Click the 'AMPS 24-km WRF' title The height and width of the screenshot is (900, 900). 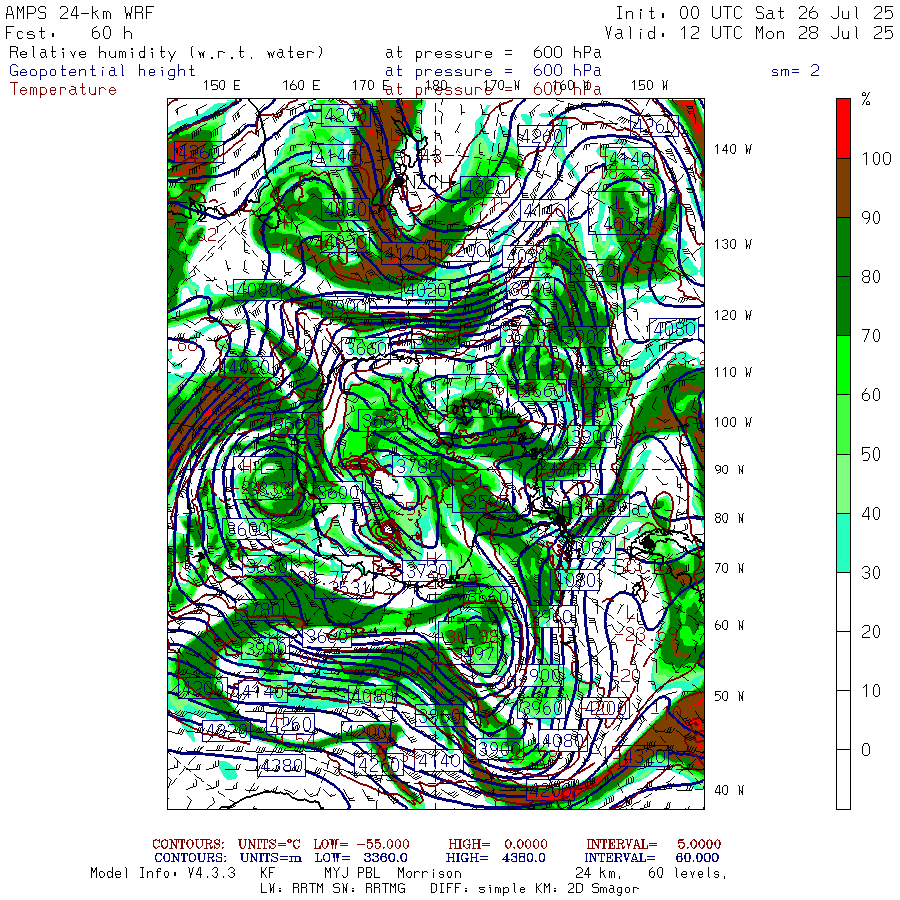click(79, 13)
